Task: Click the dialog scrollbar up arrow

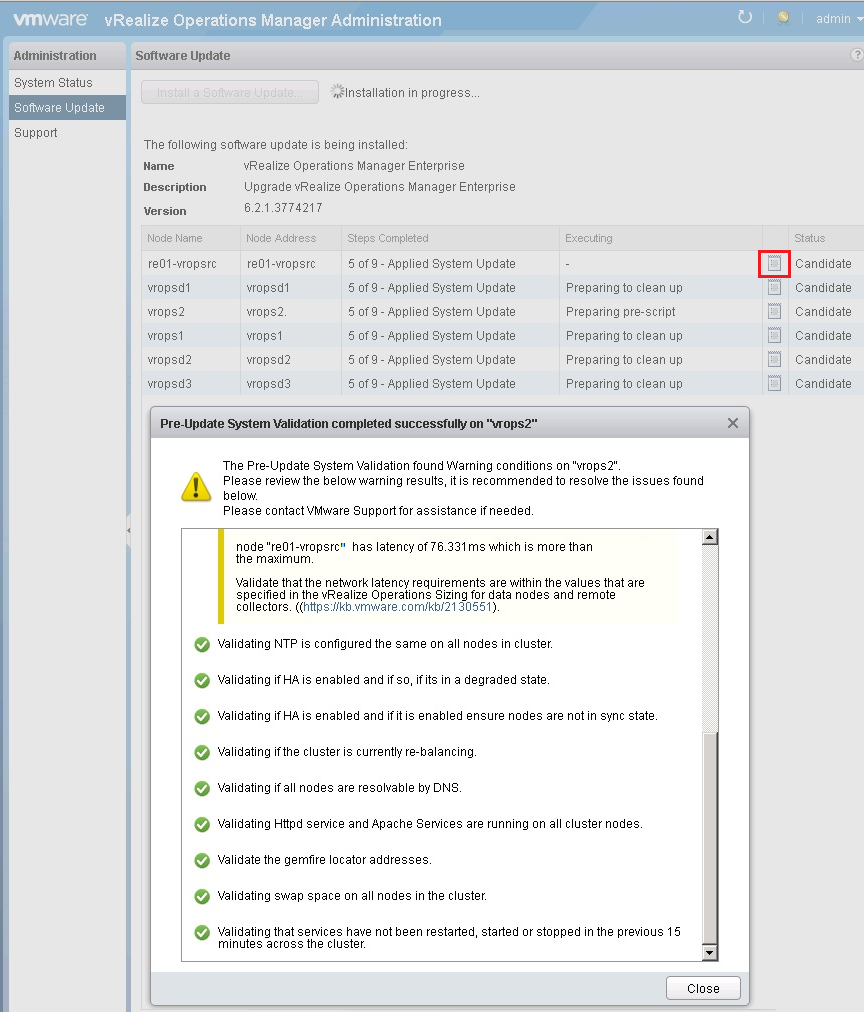Action: (710, 538)
